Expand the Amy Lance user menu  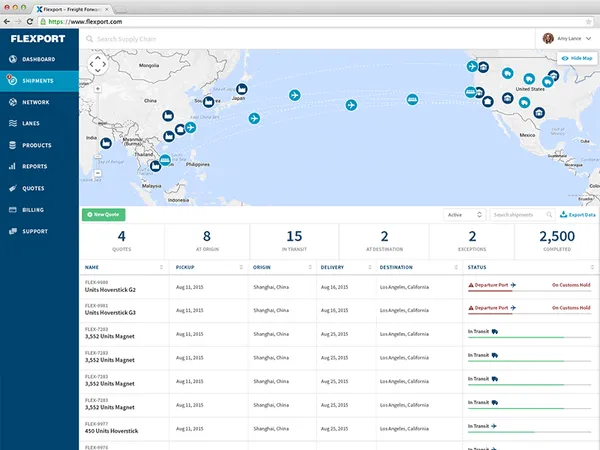tap(567, 39)
